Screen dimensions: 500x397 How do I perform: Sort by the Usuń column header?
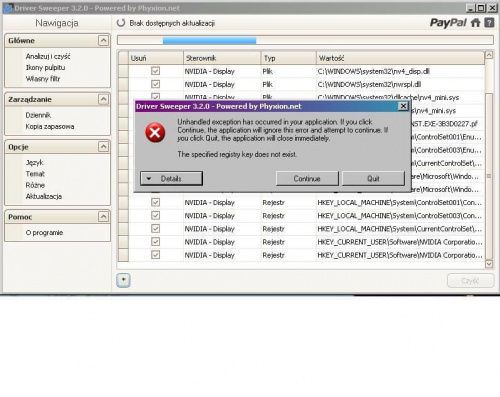(156, 58)
